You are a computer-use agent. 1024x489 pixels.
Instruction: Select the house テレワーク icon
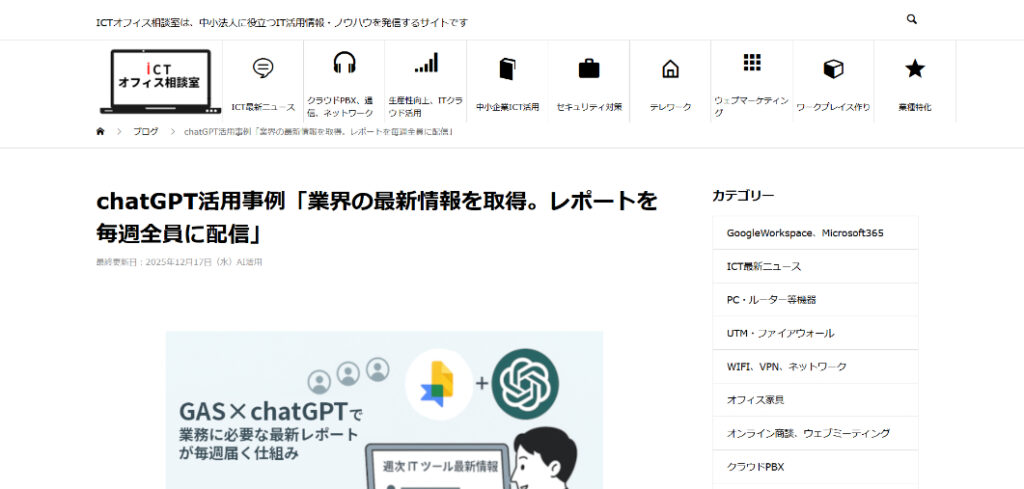(670, 69)
